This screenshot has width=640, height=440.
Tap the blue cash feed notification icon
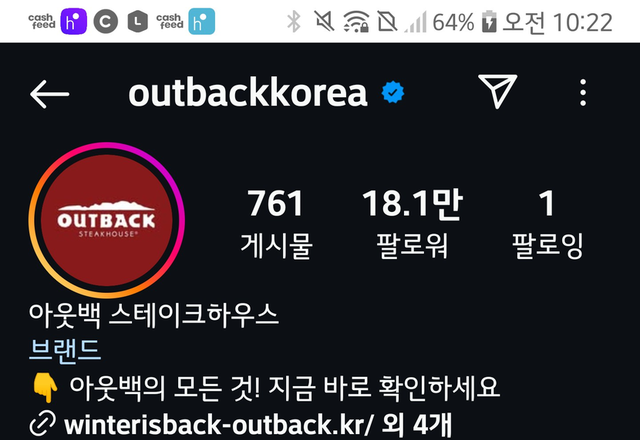202,21
